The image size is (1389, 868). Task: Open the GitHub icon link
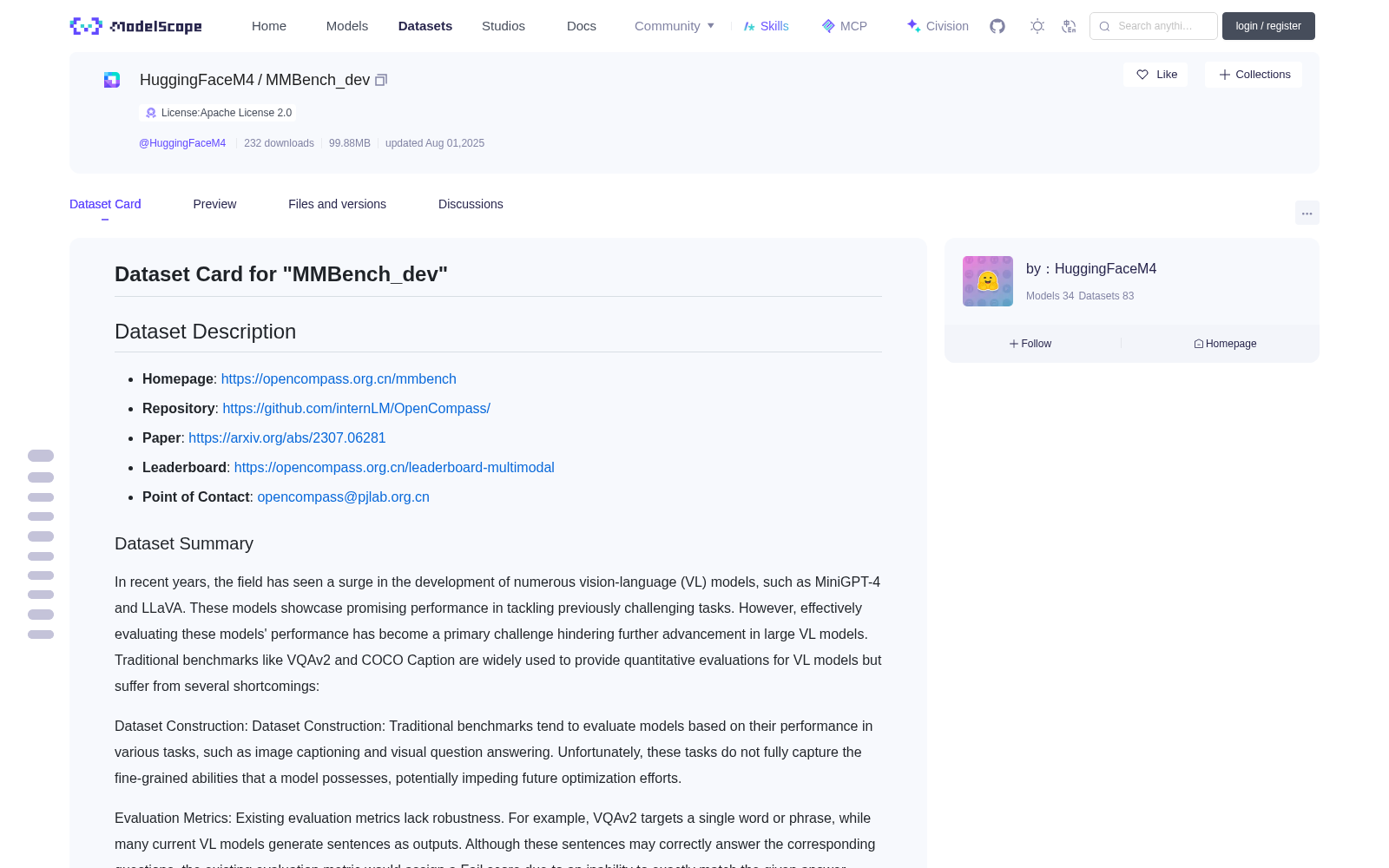pos(997,26)
